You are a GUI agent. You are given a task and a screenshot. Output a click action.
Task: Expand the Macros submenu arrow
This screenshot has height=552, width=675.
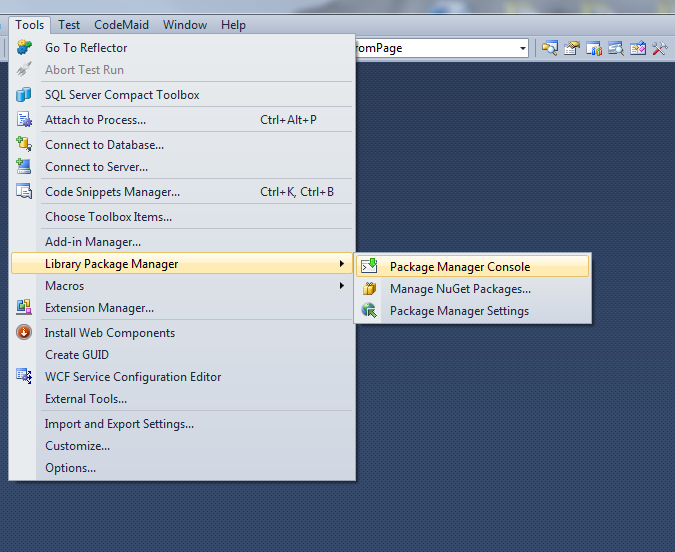(x=341, y=285)
